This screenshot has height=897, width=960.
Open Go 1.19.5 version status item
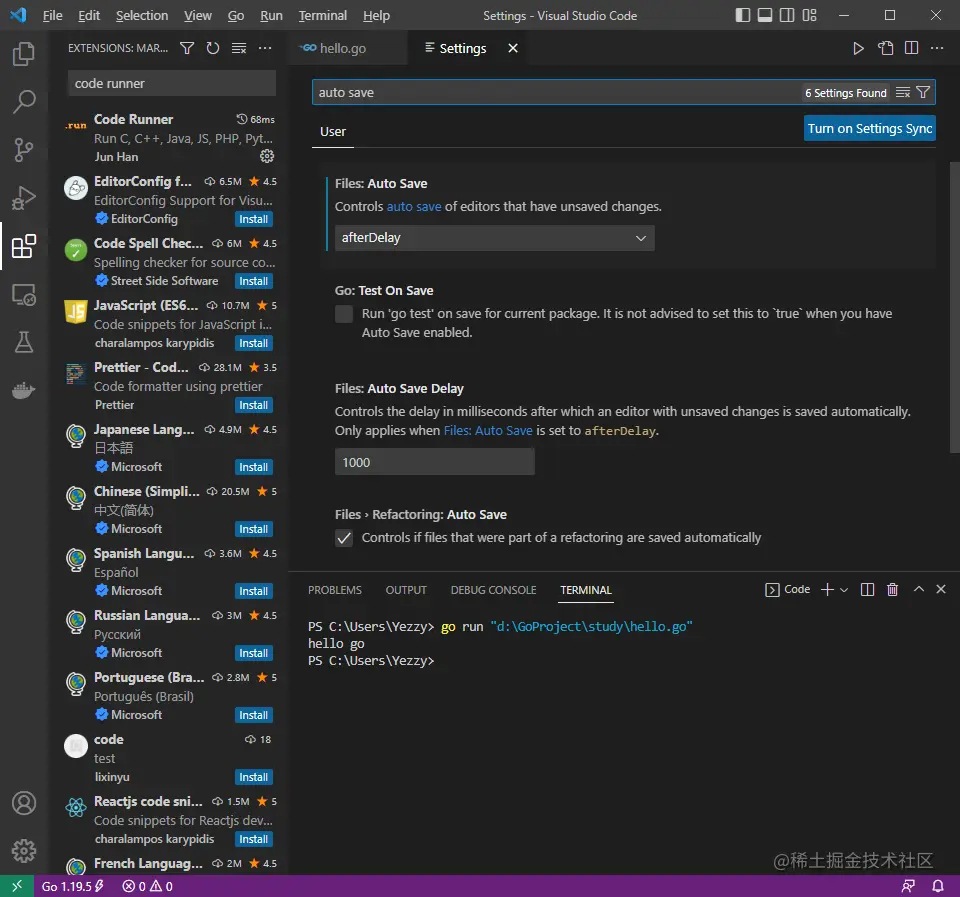pos(72,886)
